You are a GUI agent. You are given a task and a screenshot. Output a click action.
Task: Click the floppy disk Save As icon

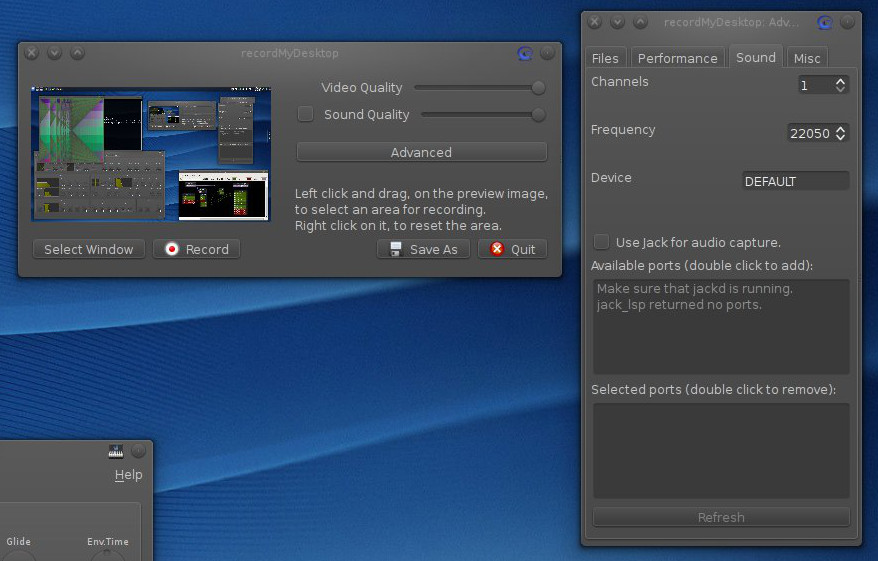pos(396,249)
